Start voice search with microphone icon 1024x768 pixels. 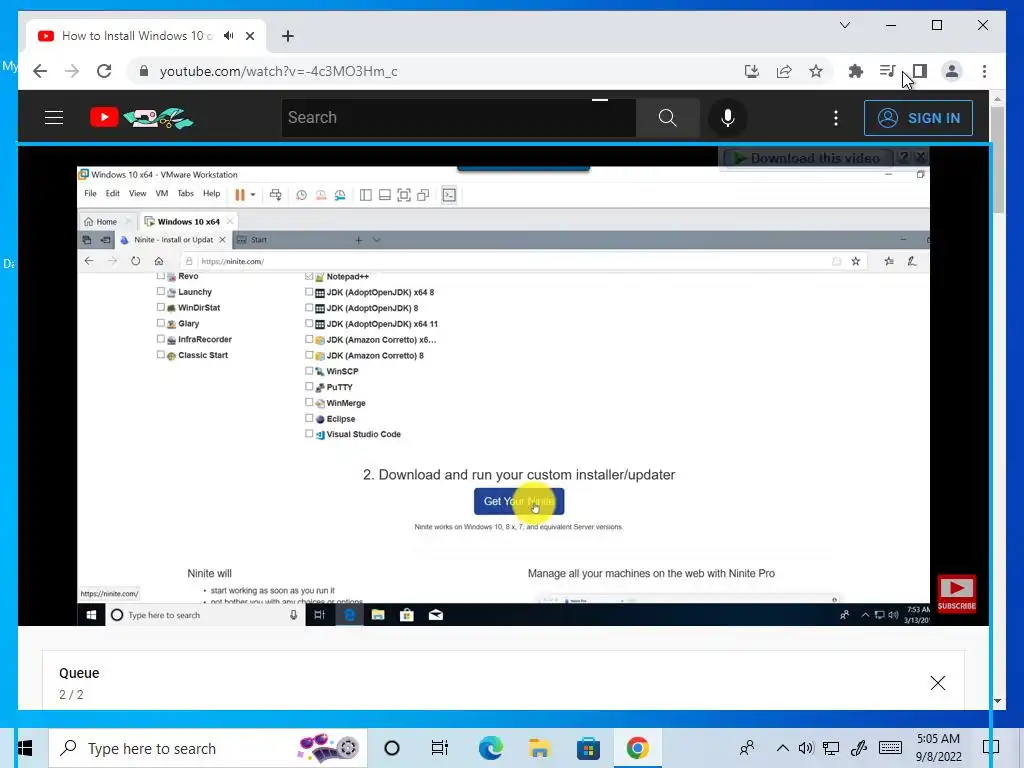click(728, 118)
